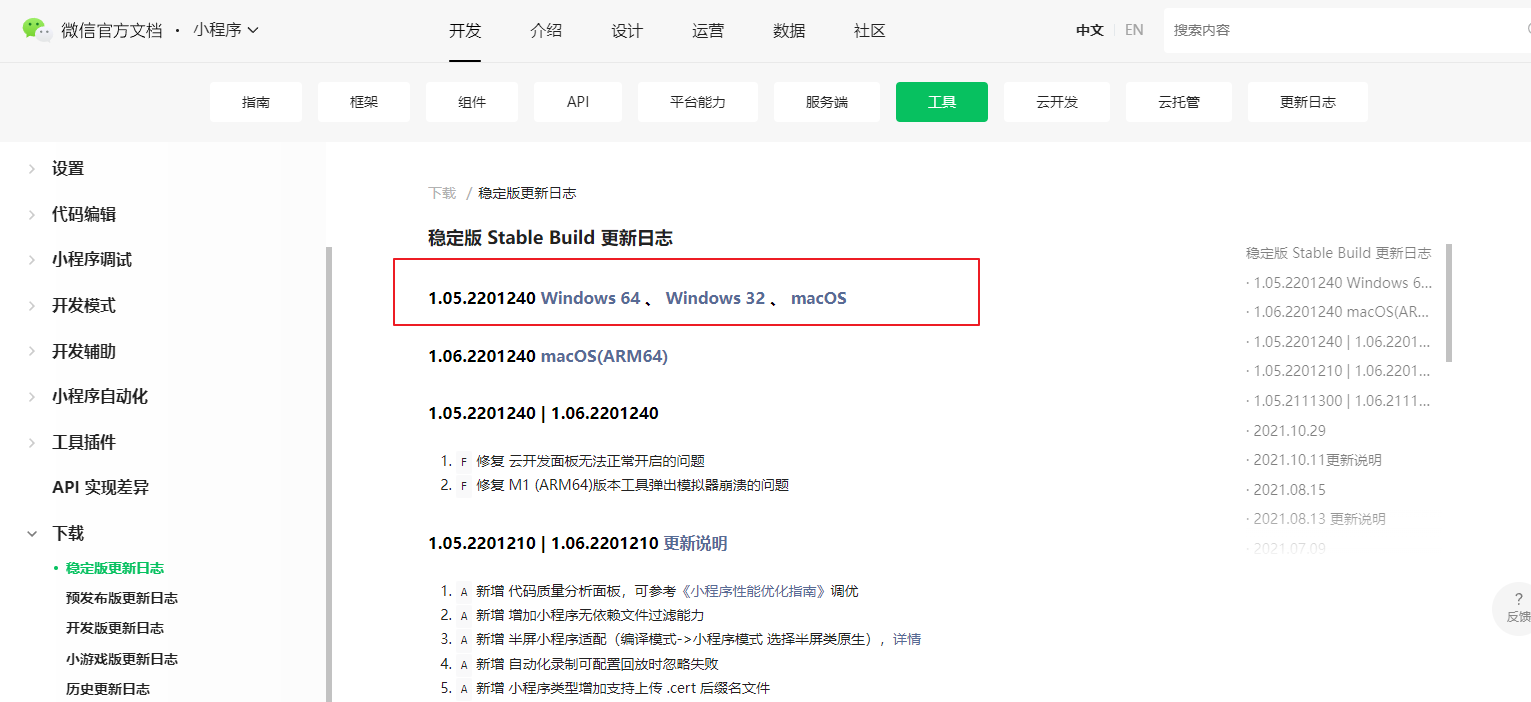Switch language to EN
Image resolution: width=1531 pixels, height=702 pixels.
click(x=1134, y=31)
